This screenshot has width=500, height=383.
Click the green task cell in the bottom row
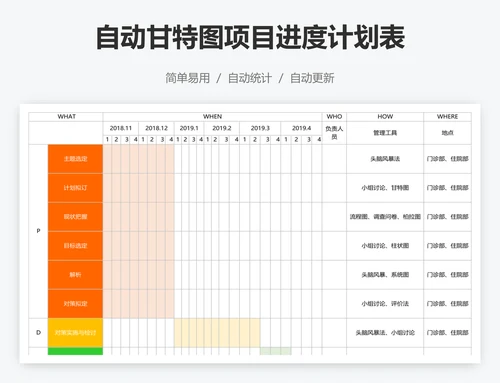pyautogui.click(x=75, y=351)
